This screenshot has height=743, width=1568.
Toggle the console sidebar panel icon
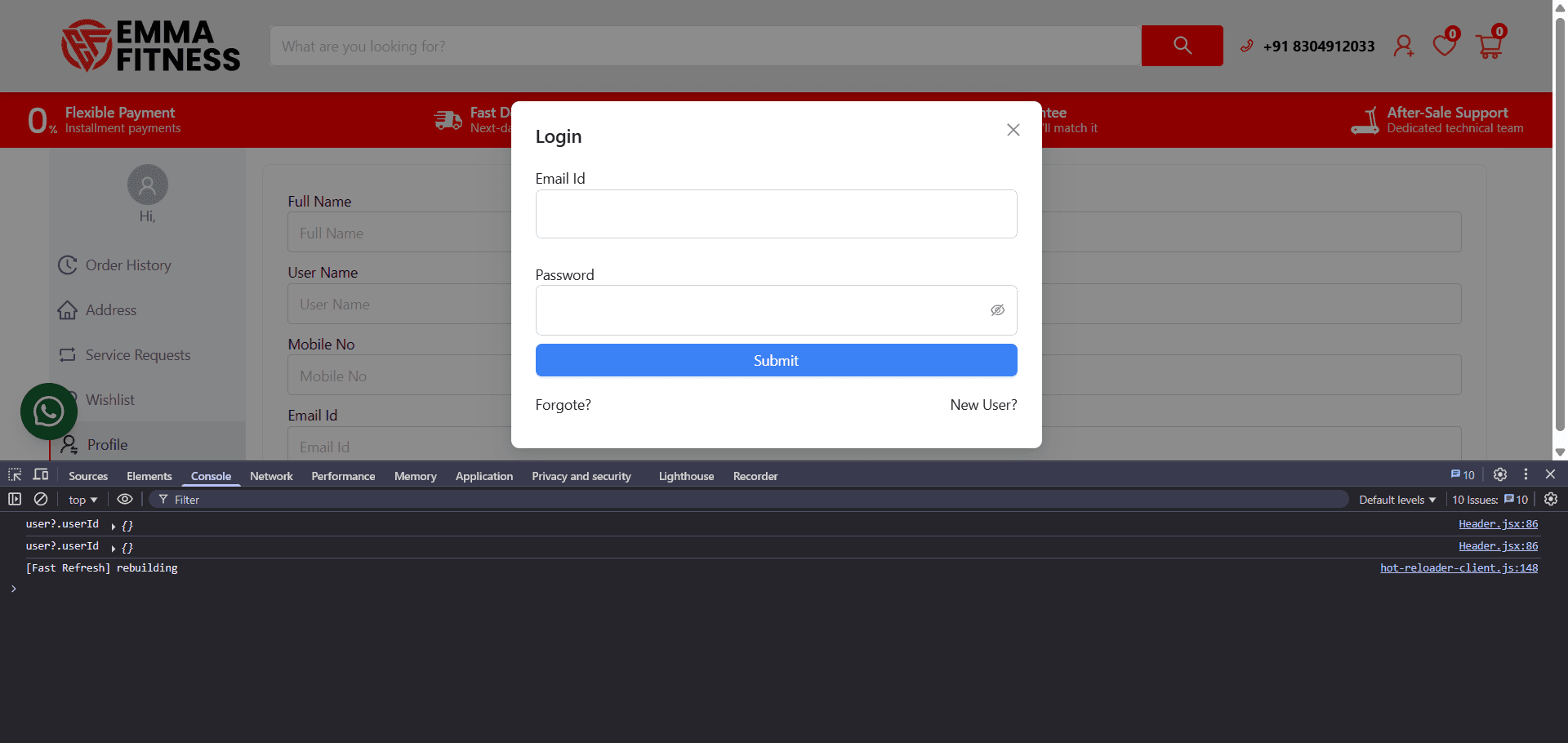(x=15, y=499)
